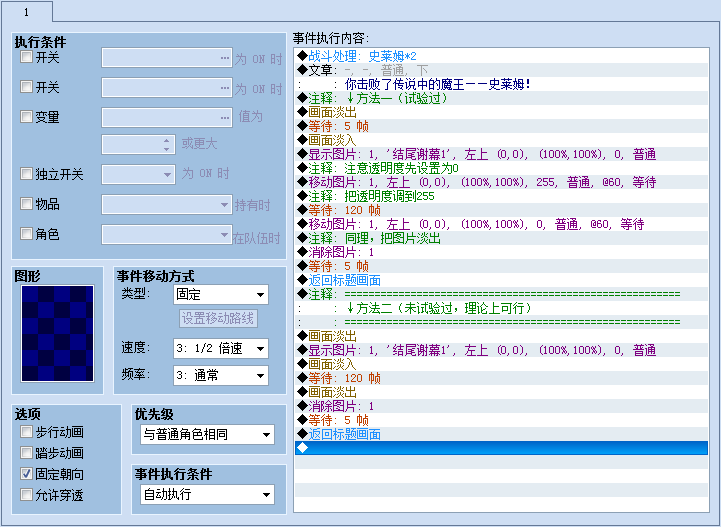This screenshot has height=527, width=721.
Task: Select the 注释：注意透明度先设置为0 line
Action: click(x=501, y=168)
